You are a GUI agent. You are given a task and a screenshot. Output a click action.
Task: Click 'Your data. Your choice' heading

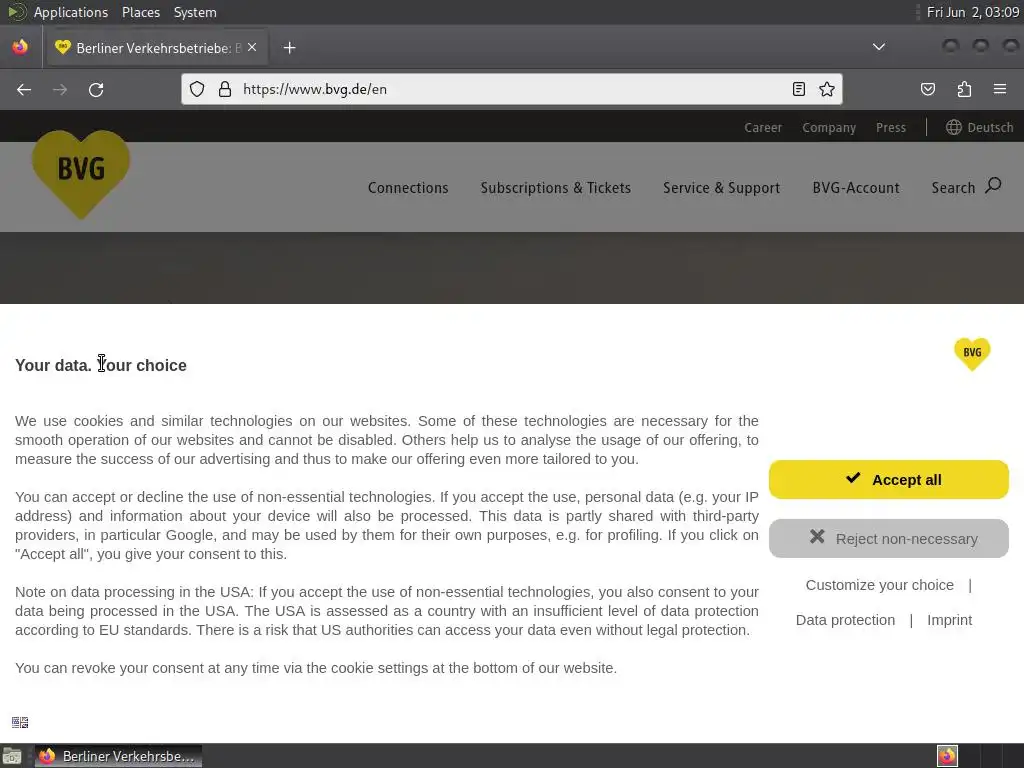pos(101,365)
